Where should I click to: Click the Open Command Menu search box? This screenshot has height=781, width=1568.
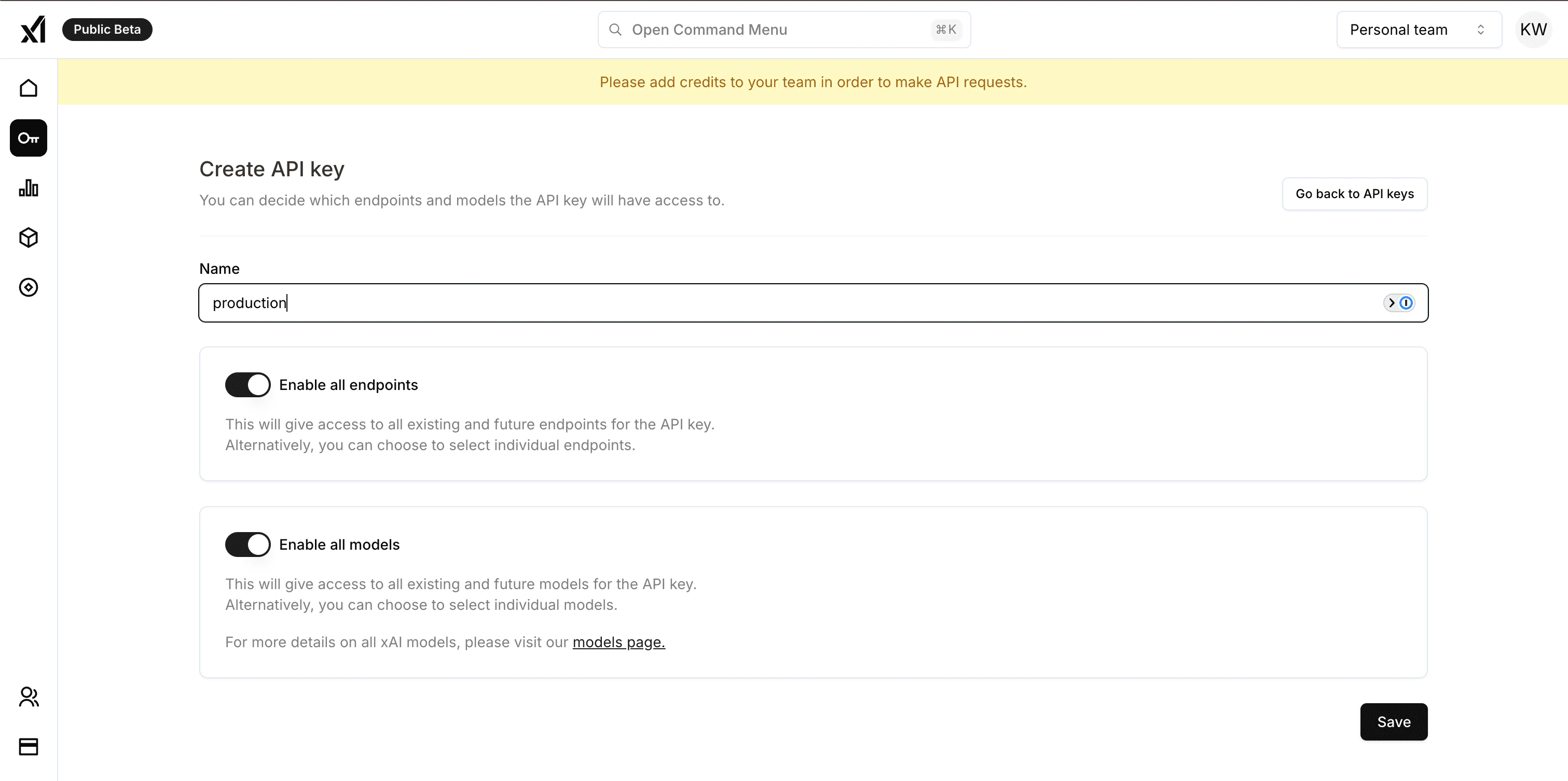coord(783,30)
